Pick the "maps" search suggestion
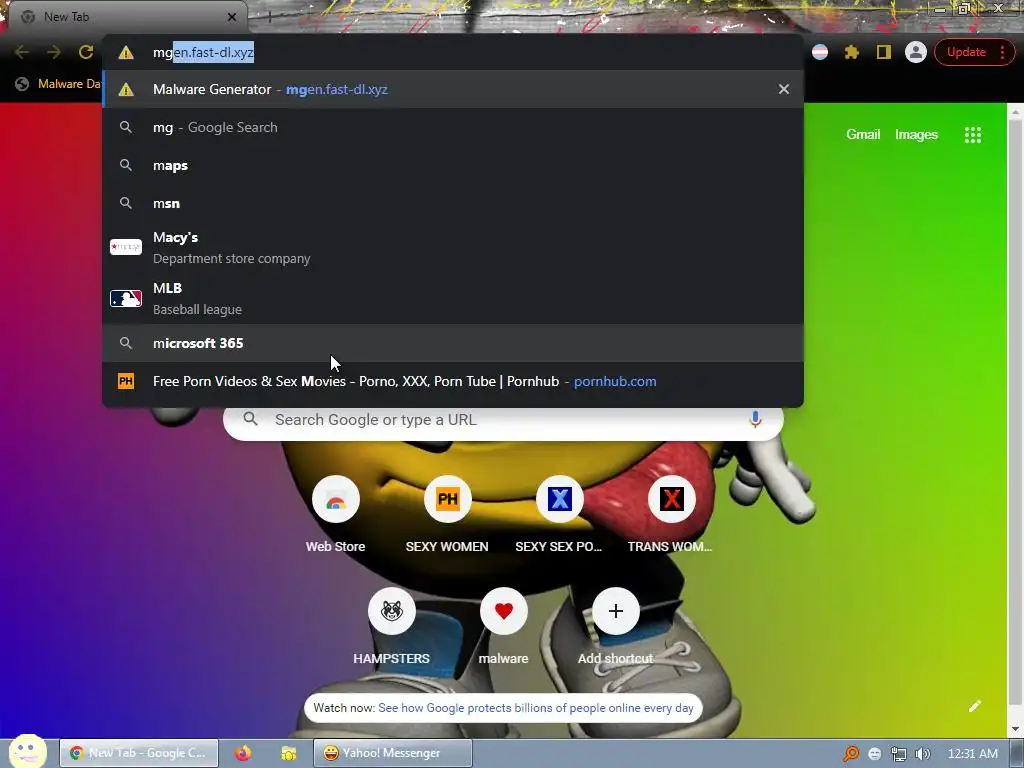1024x768 pixels. click(453, 165)
